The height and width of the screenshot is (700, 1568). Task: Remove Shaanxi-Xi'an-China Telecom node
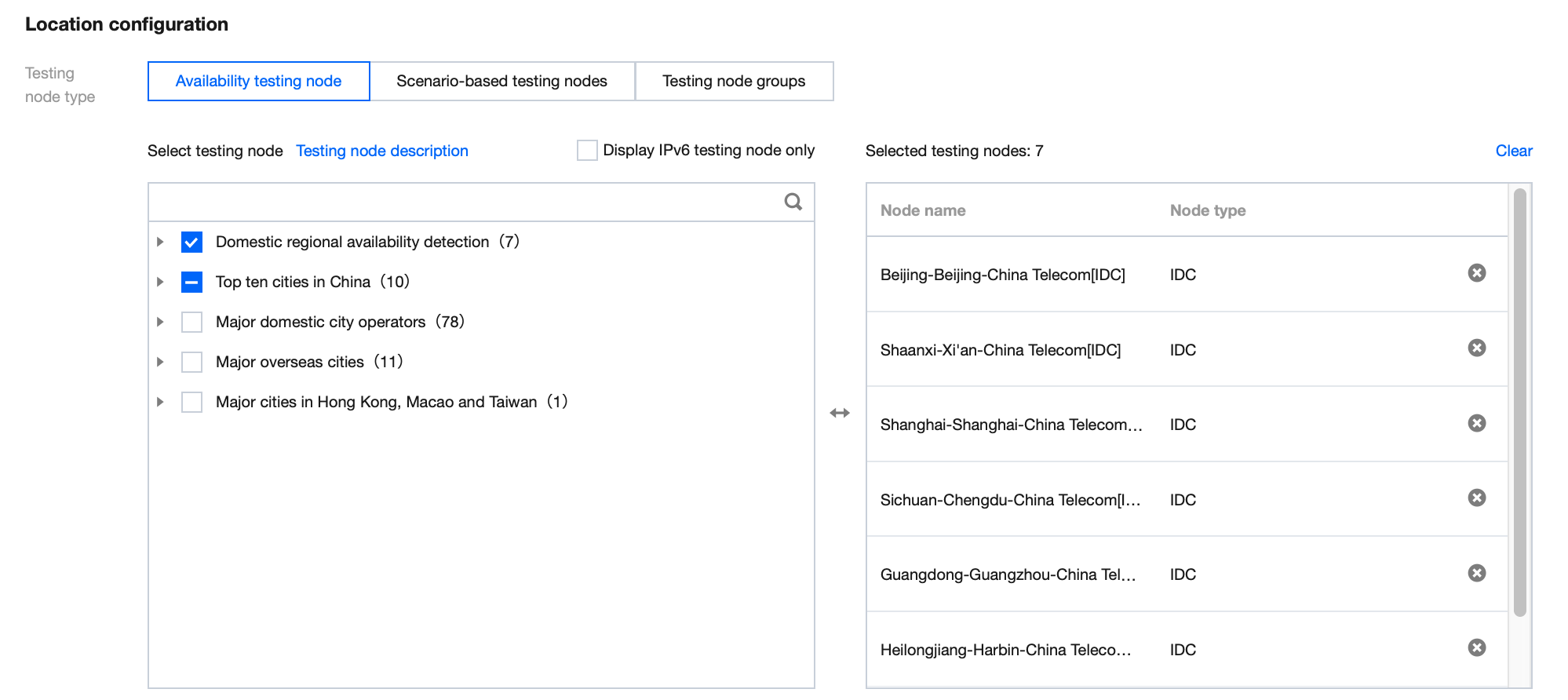tap(1476, 348)
